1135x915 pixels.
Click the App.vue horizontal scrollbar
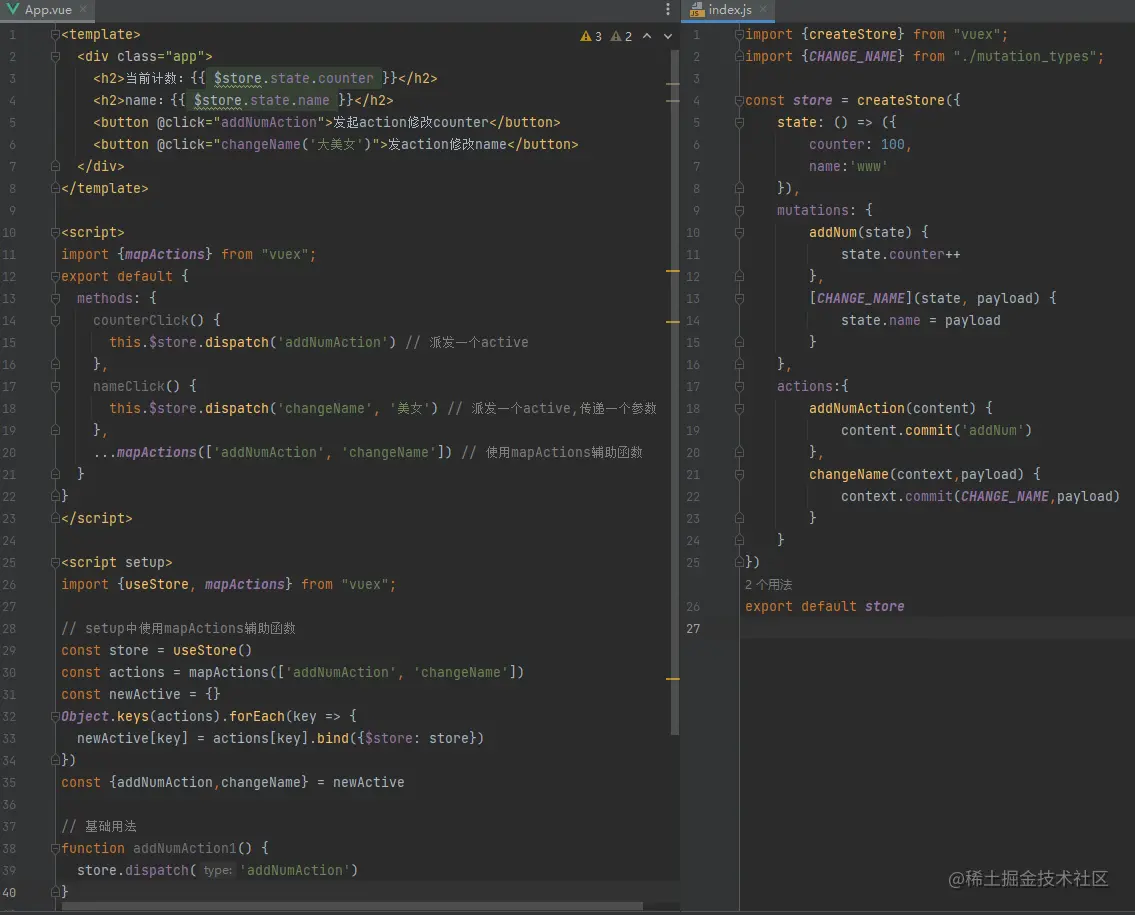(x=353, y=906)
